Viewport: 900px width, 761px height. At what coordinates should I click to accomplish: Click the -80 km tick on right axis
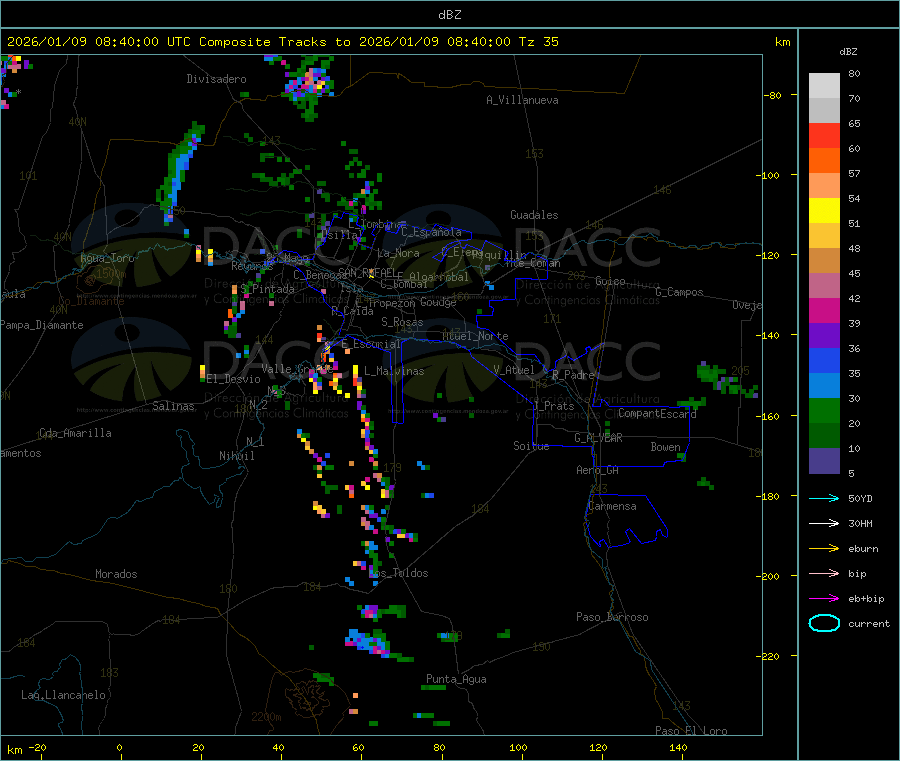point(772,95)
